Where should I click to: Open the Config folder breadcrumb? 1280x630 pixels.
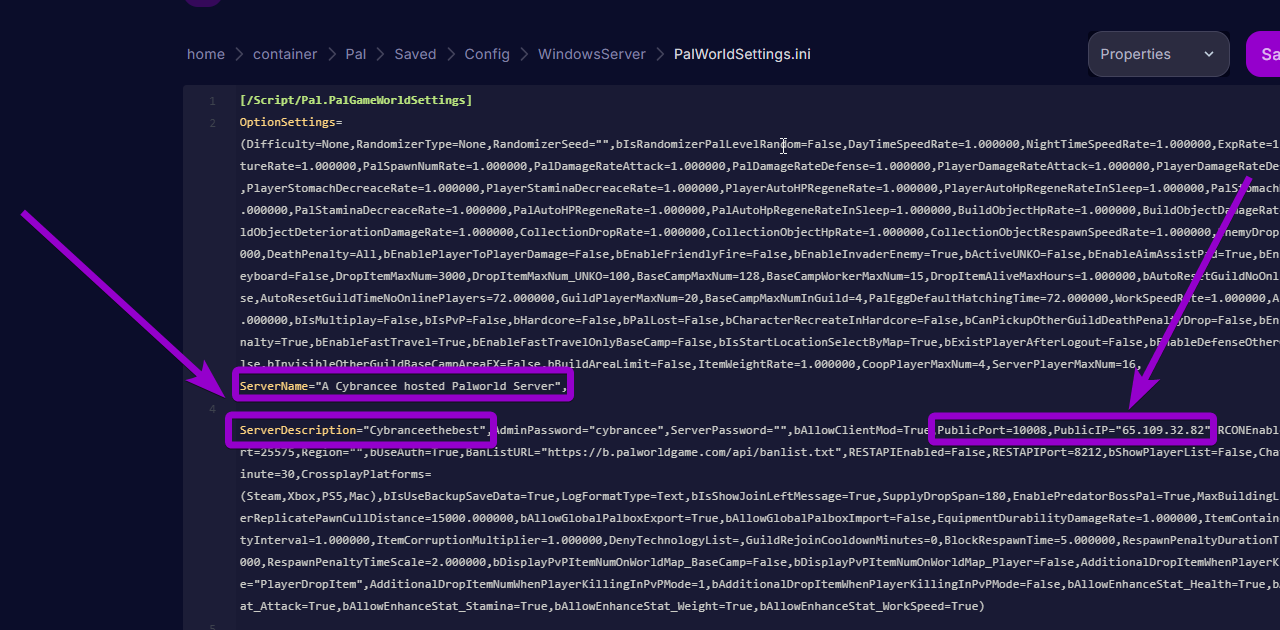487,54
